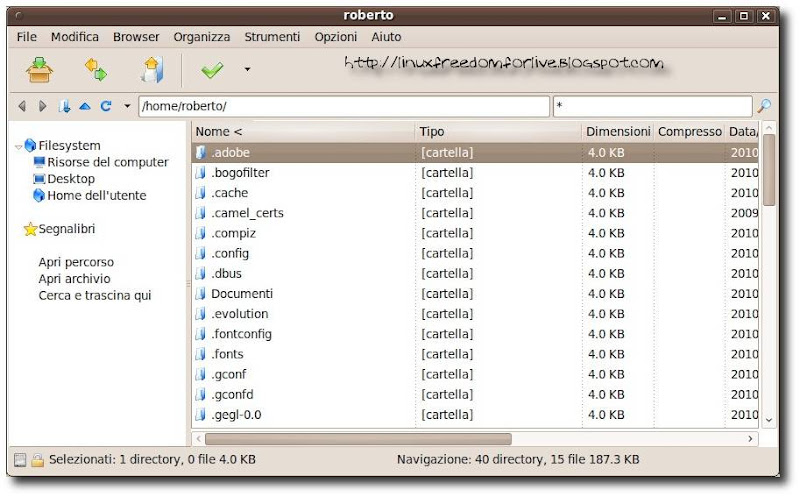Open the Browser menu

(136, 37)
